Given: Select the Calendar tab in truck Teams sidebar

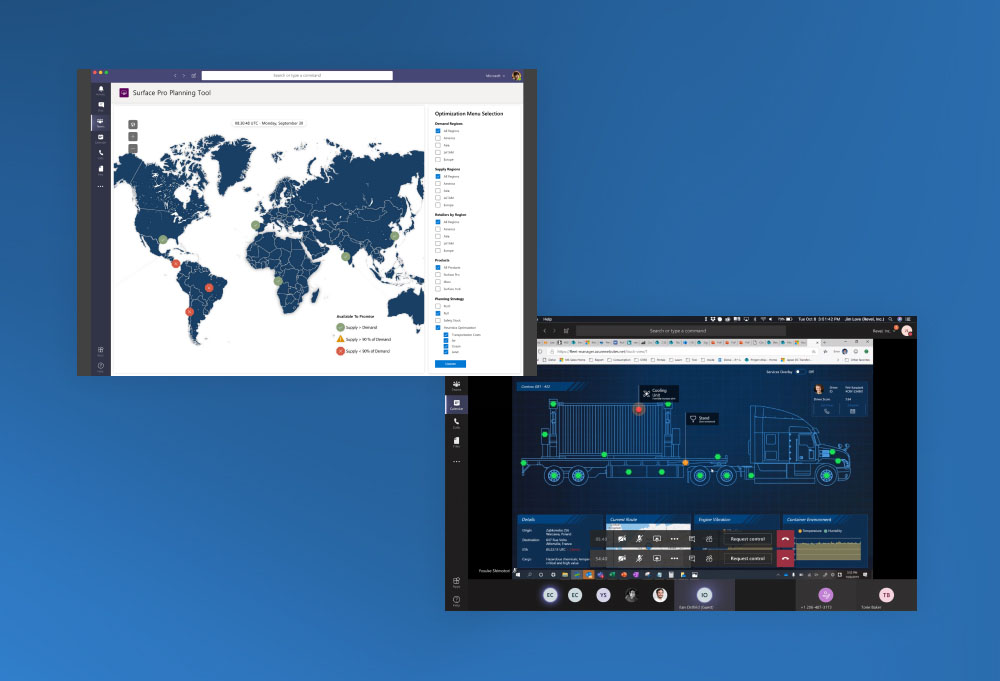Looking at the screenshot, I should click(x=456, y=404).
